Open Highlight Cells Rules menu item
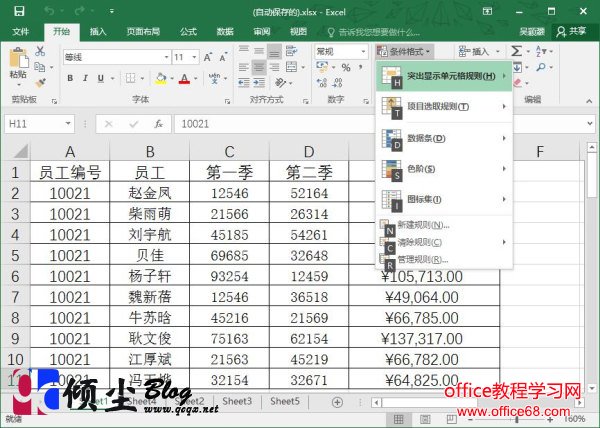 click(444, 76)
